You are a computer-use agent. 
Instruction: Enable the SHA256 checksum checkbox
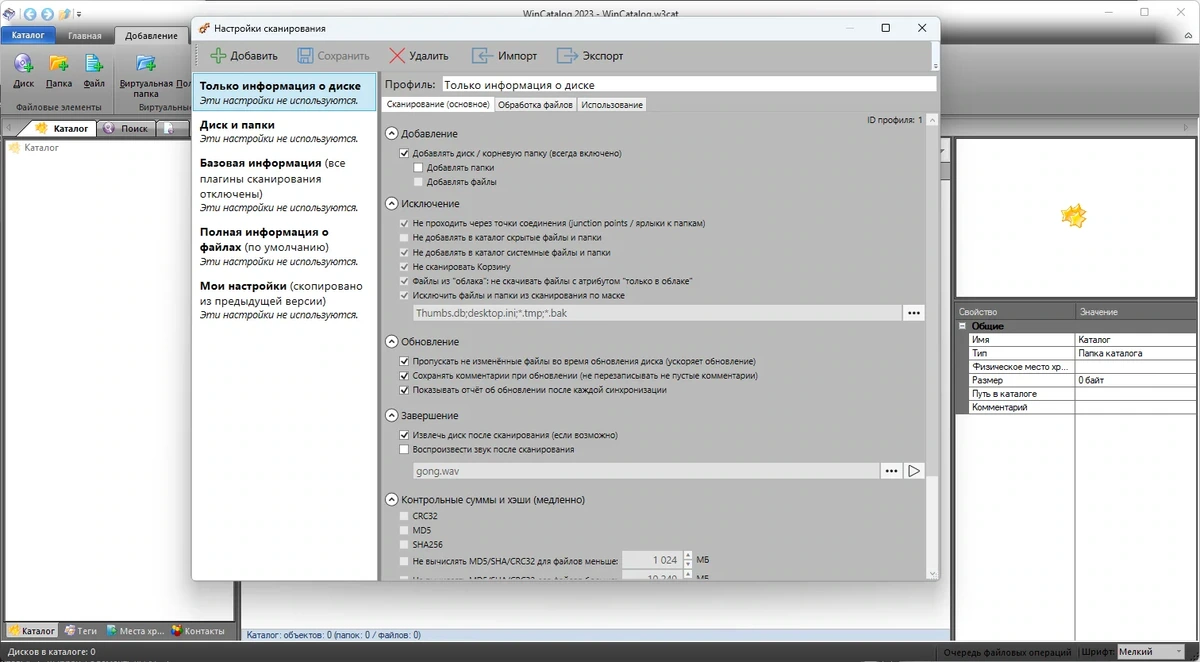[404, 545]
